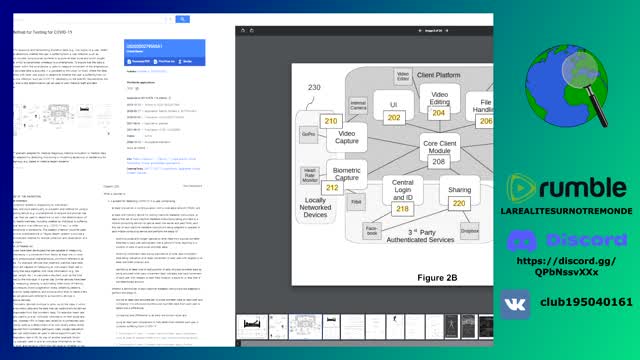Select the US chip under Worldwide applications
640x360 pixels.
(137, 89)
